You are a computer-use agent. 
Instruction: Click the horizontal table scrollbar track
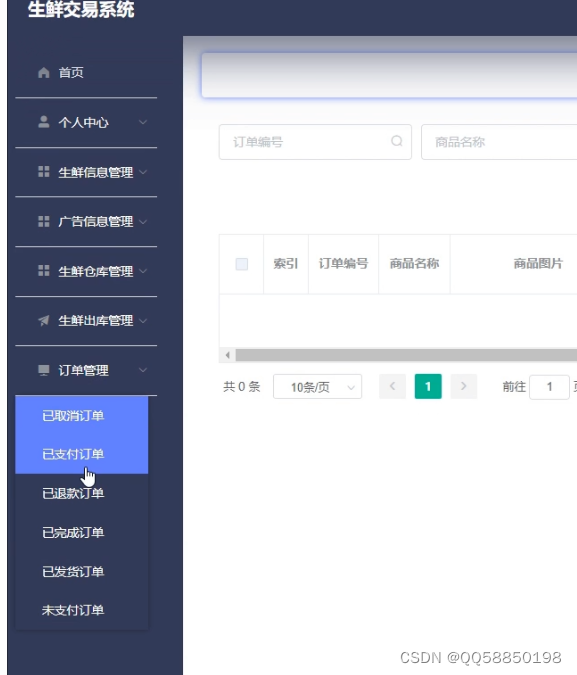coord(406,355)
